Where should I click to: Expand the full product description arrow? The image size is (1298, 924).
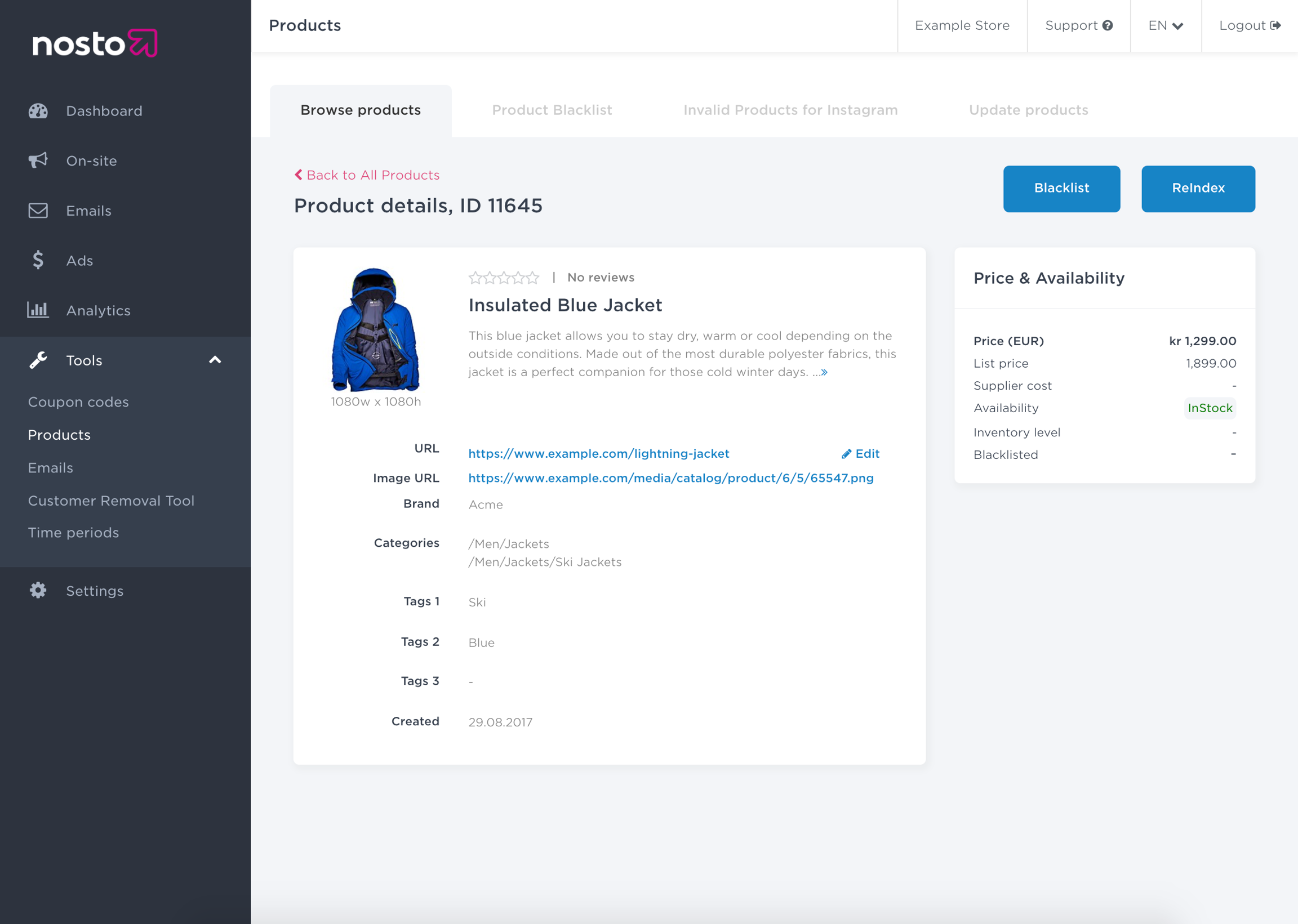pos(824,373)
